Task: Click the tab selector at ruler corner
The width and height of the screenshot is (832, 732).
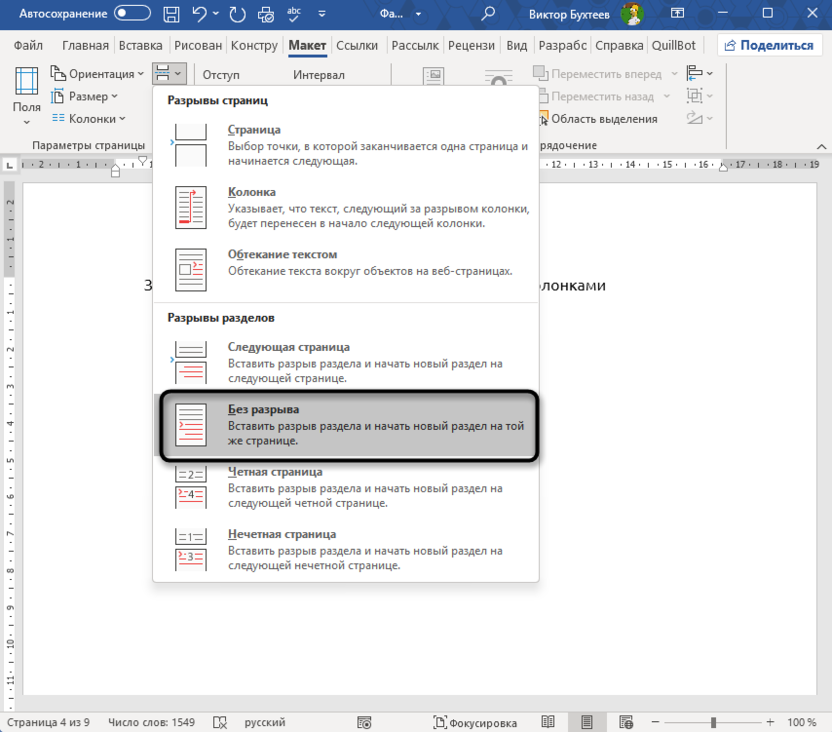Action: coord(9,165)
